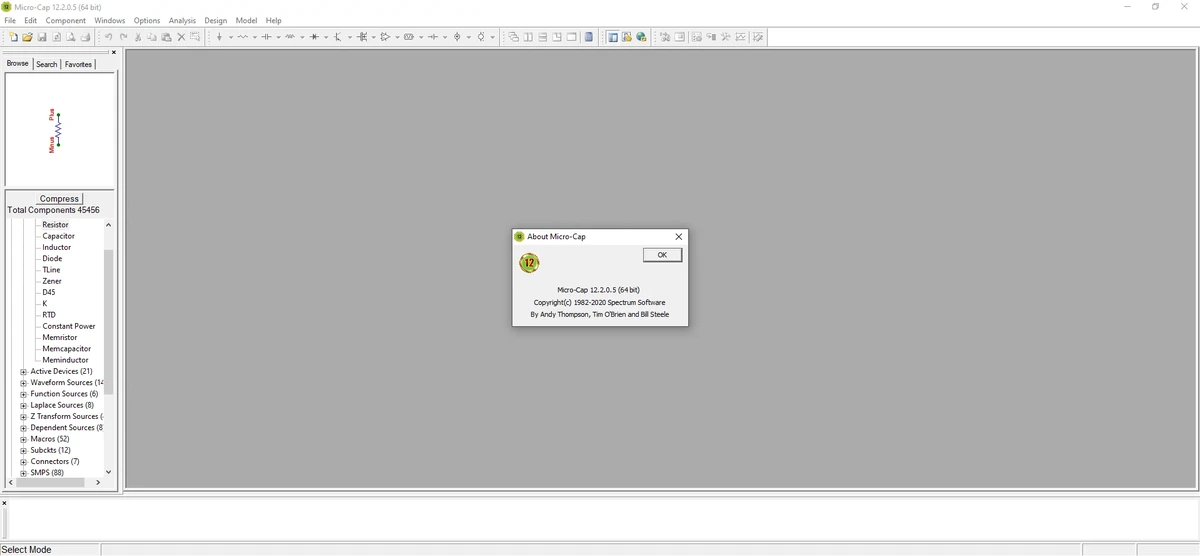The height and width of the screenshot is (556, 1200).
Task: Toggle the component panel toolbar icon
Action: click(x=612, y=37)
